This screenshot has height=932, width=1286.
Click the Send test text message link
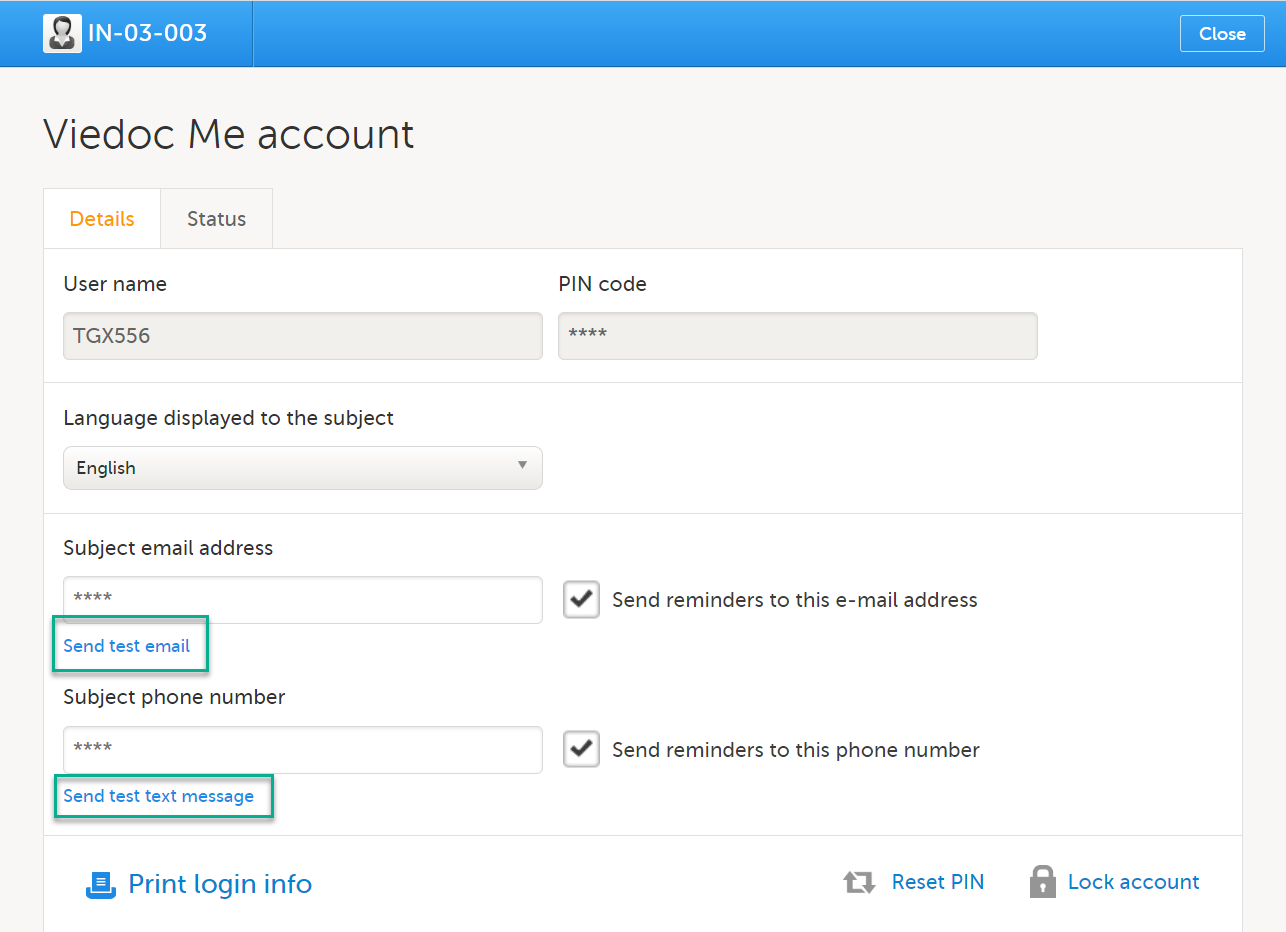coord(159,796)
